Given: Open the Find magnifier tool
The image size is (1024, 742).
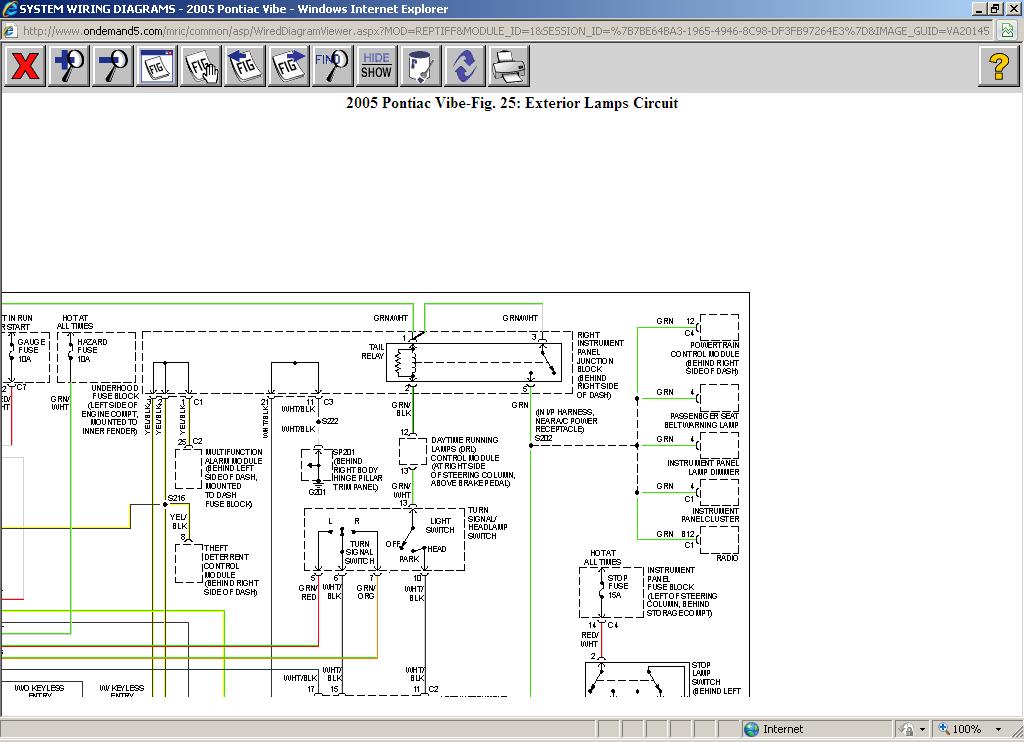Looking at the screenshot, I should point(332,67).
